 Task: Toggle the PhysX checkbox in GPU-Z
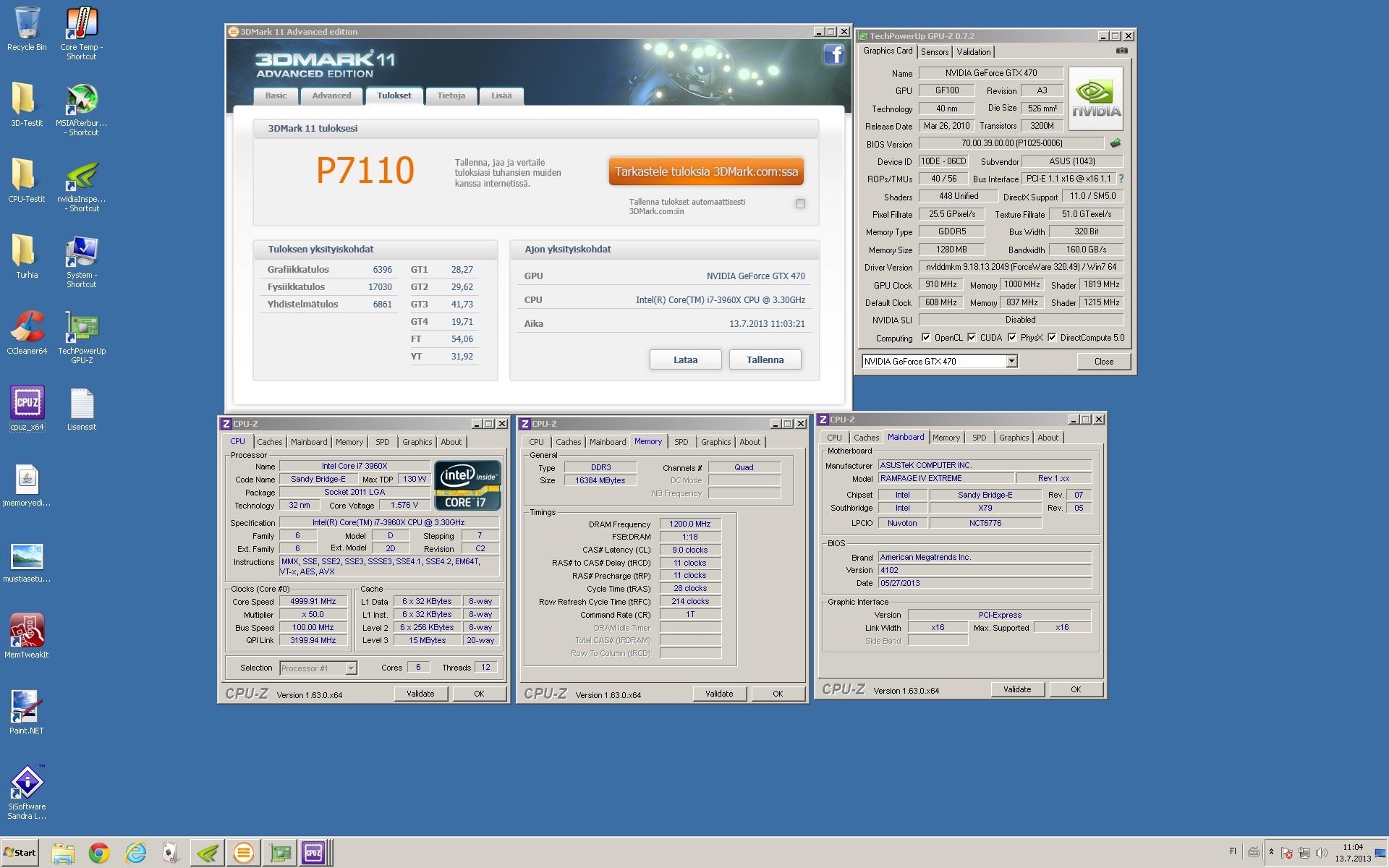(x=1012, y=337)
